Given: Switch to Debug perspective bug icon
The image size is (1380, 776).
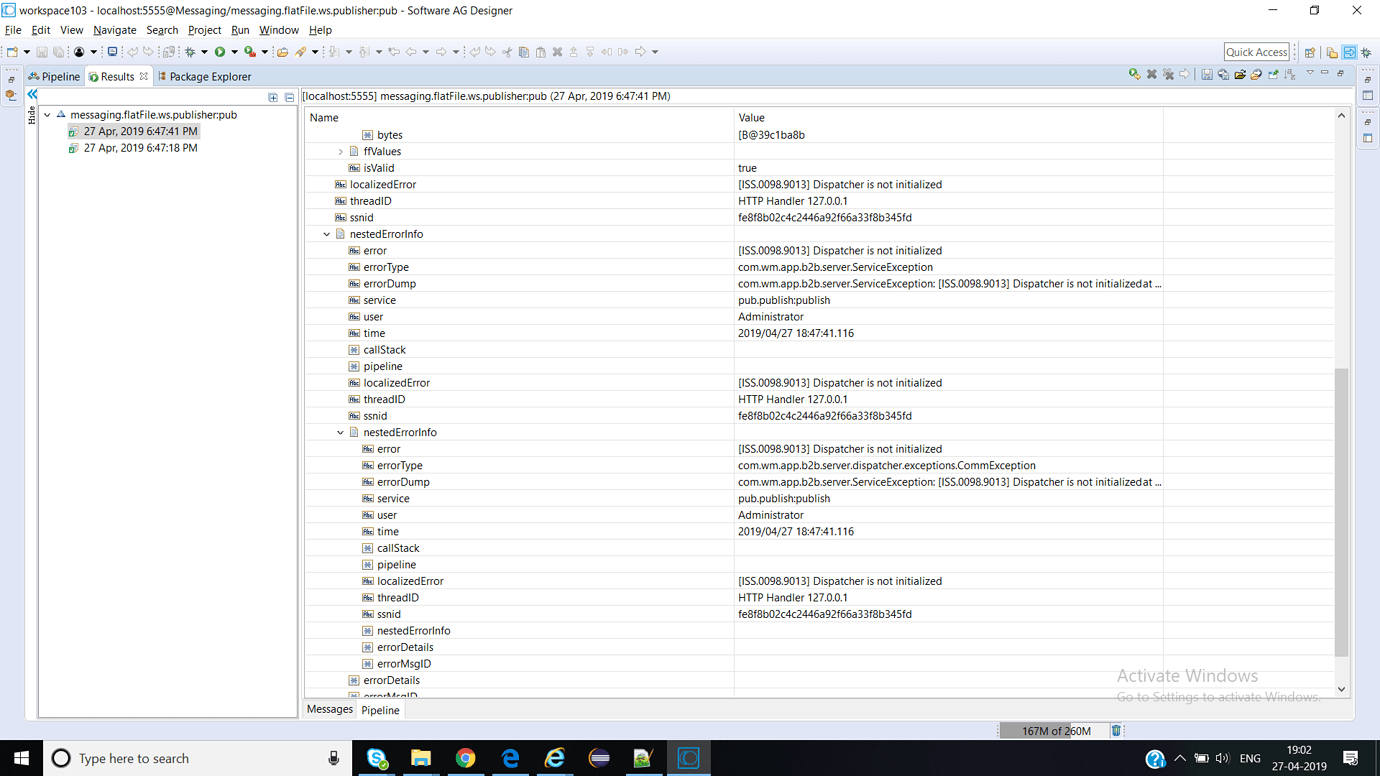Looking at the screenshot, I should [x=1366, y=52].
